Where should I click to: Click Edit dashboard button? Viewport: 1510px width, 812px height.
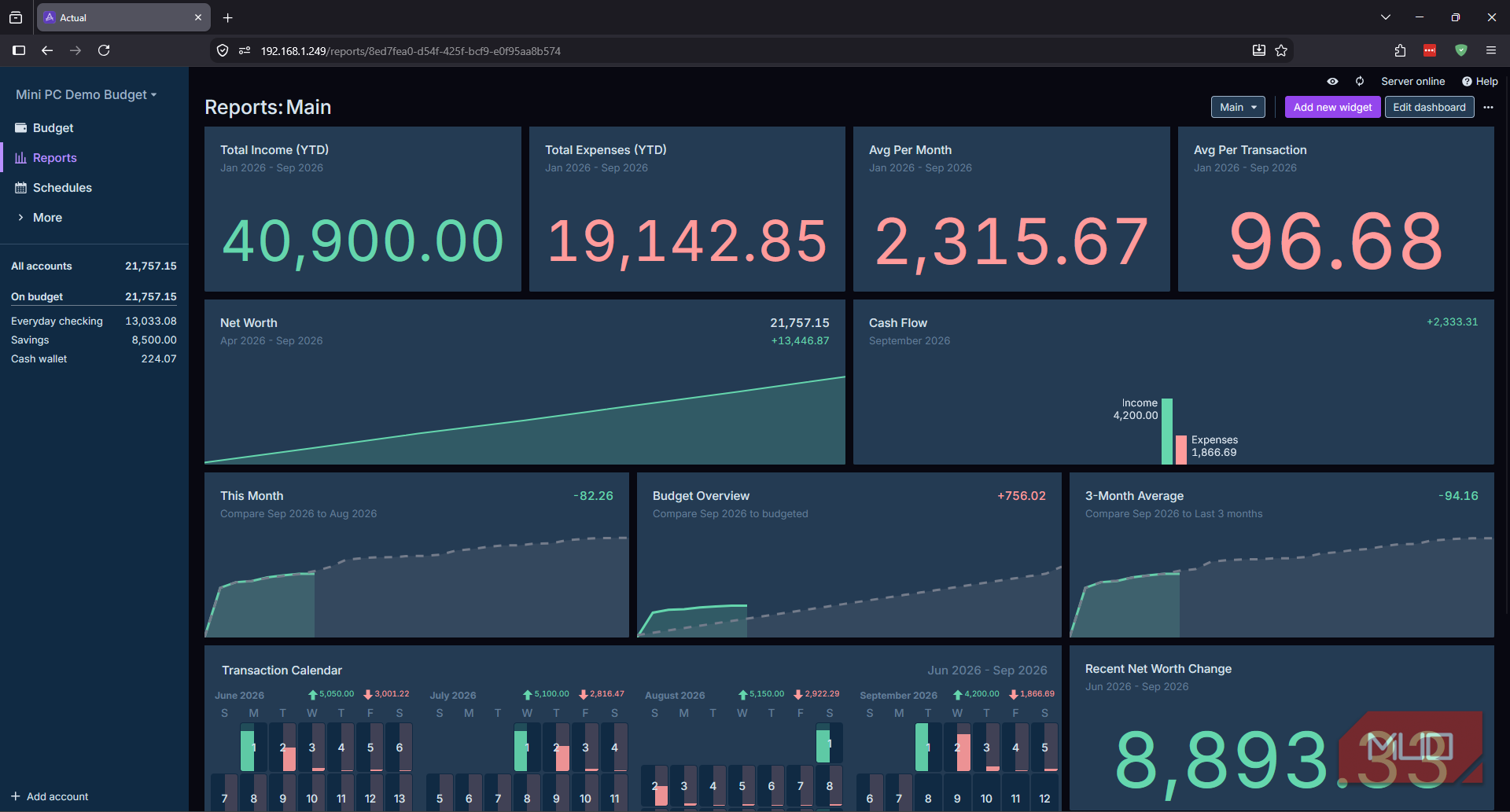tap(1429, 107)
